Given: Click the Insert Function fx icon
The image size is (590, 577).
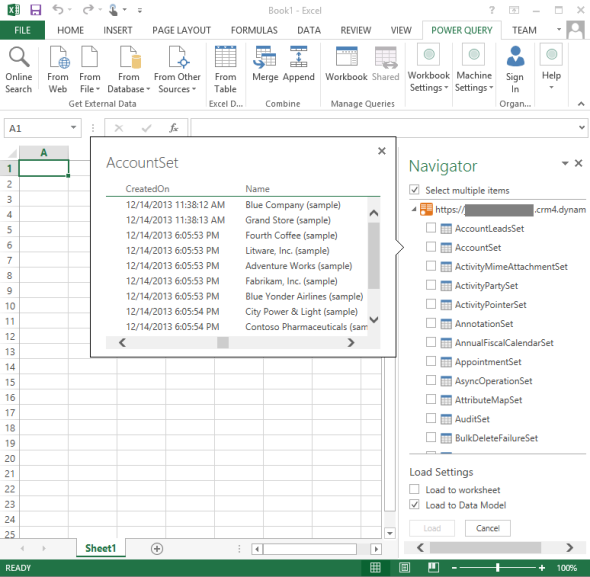Looking at the screenshot, I should [x=173, y=128].
